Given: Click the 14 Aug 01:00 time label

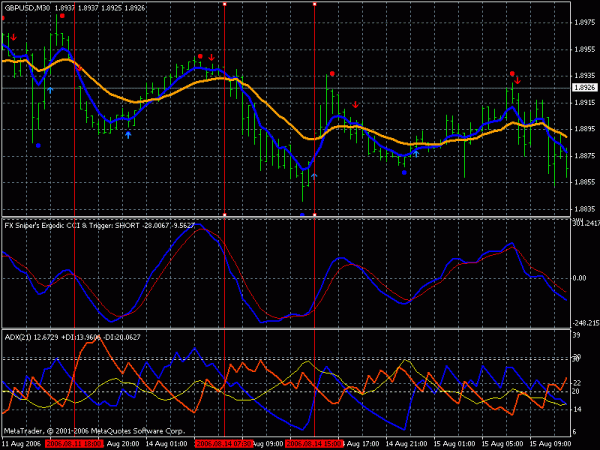Looking at the screenshot, I should [167, 444].
